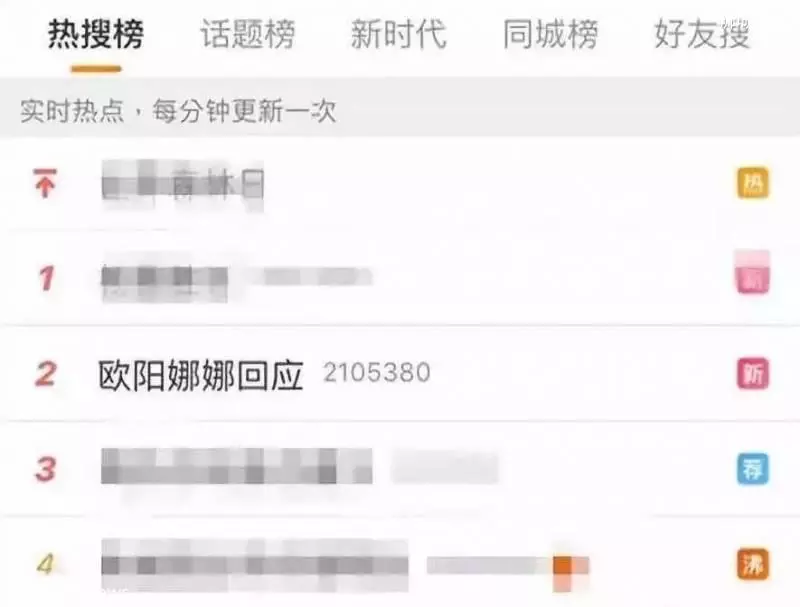Open the pinned top blurred topic
Screen dimensions: 800x607
coord(183,185)
